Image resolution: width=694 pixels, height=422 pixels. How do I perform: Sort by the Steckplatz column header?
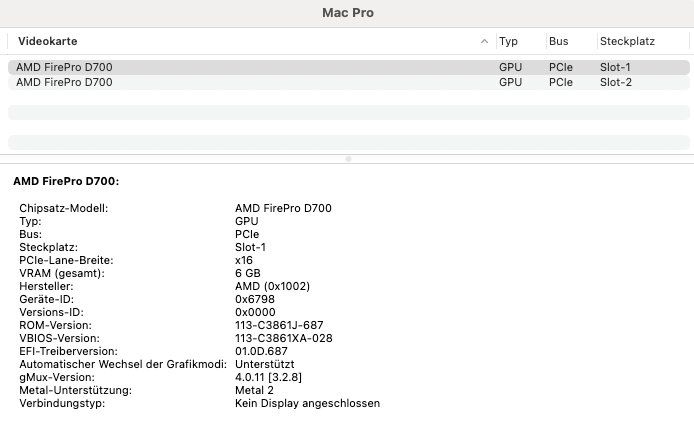click(x=627, y=41)
